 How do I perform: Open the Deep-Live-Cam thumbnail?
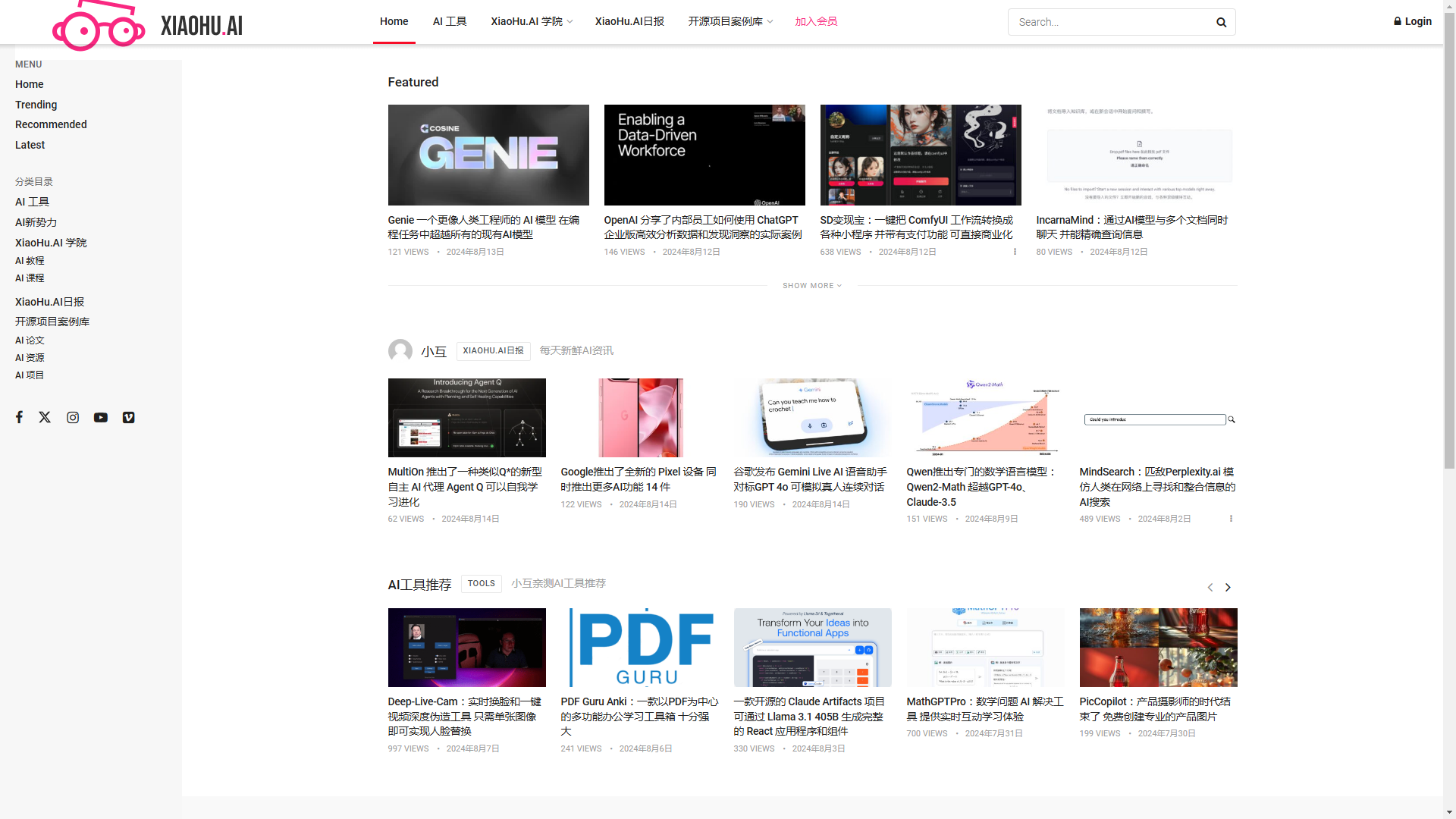pos(467,648)
